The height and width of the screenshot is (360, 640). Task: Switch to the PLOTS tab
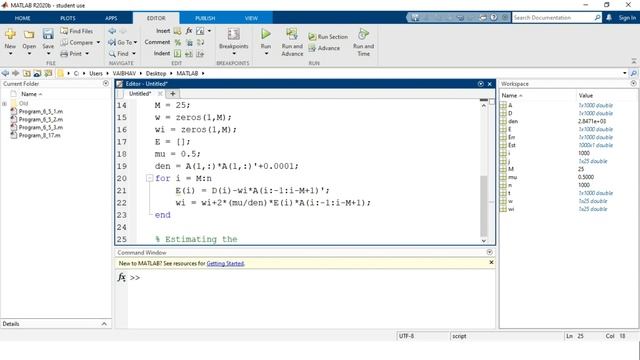coord(68,18)
